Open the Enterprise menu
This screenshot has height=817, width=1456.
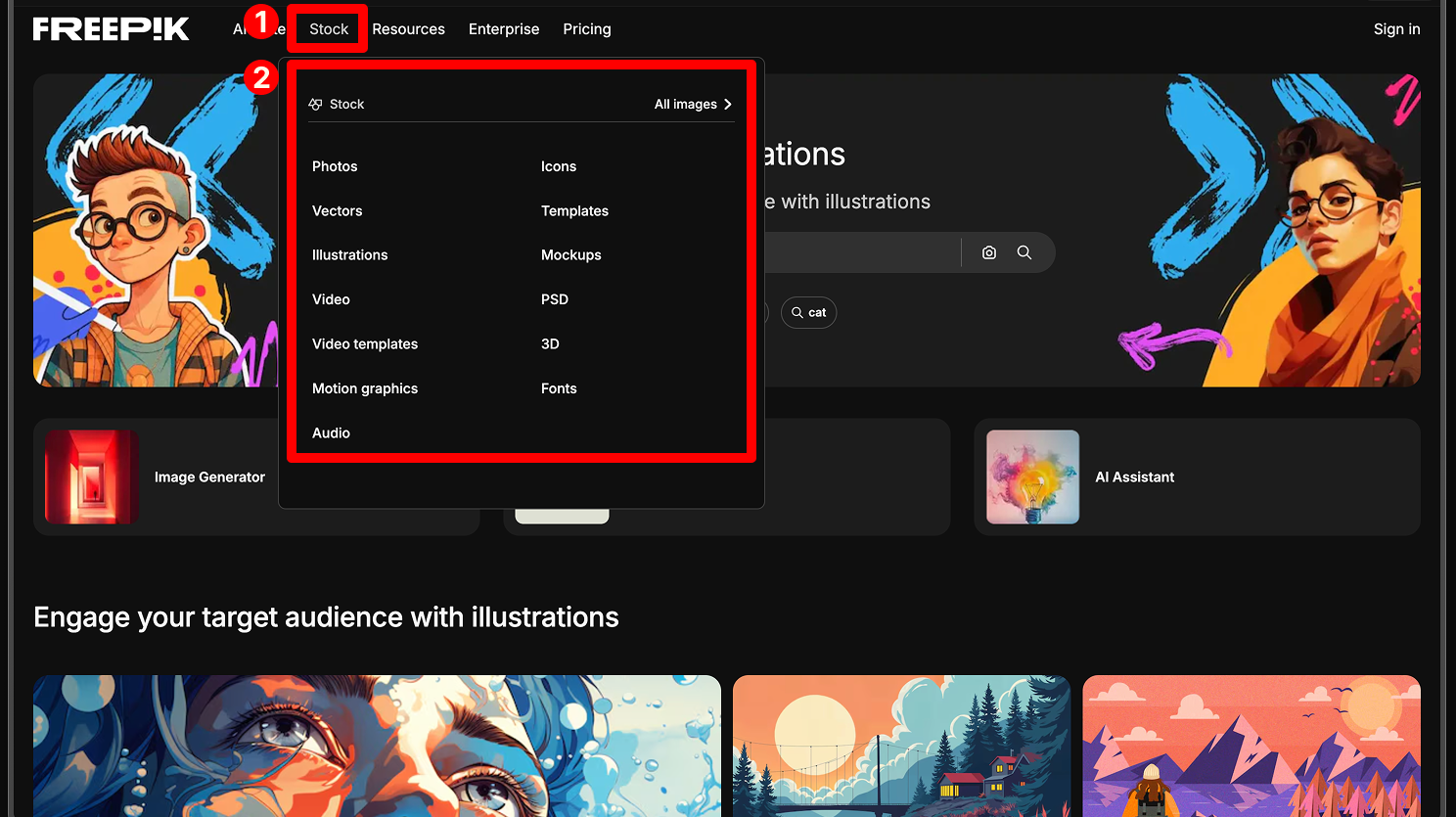504,29
